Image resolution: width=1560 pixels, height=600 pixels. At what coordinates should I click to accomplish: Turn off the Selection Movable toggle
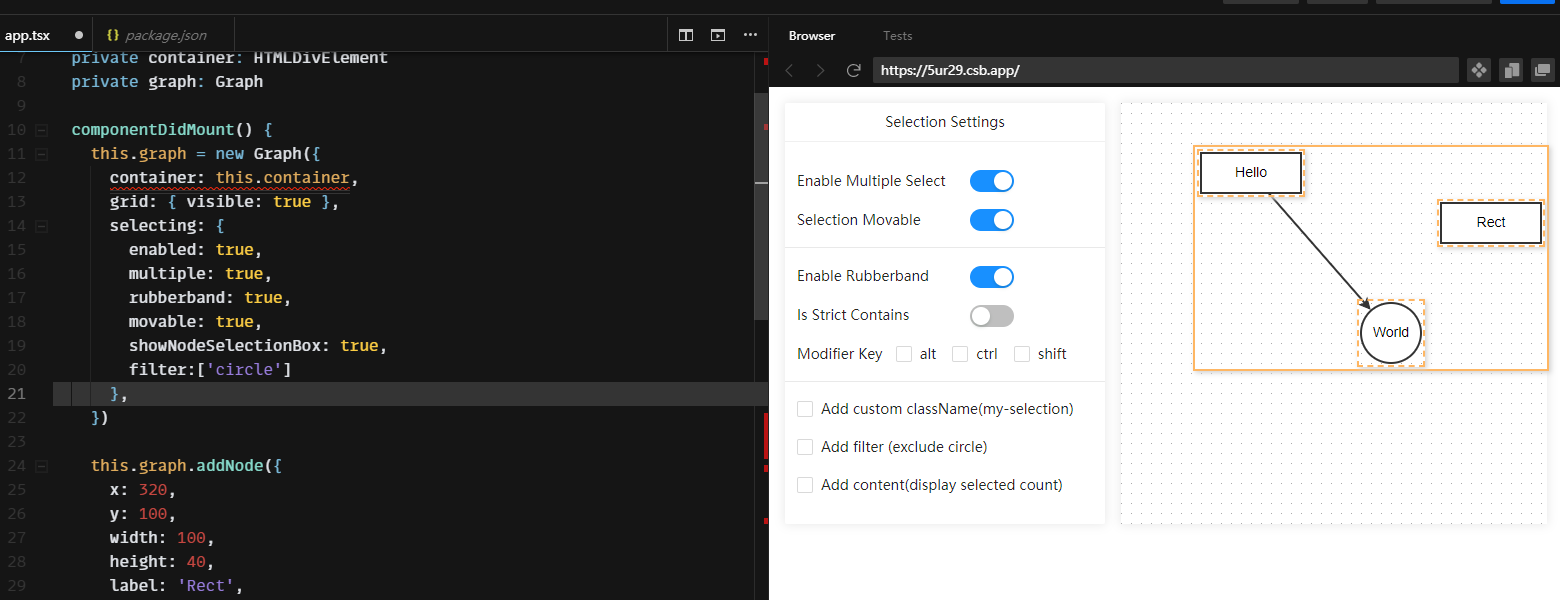[x=991, y=220]
